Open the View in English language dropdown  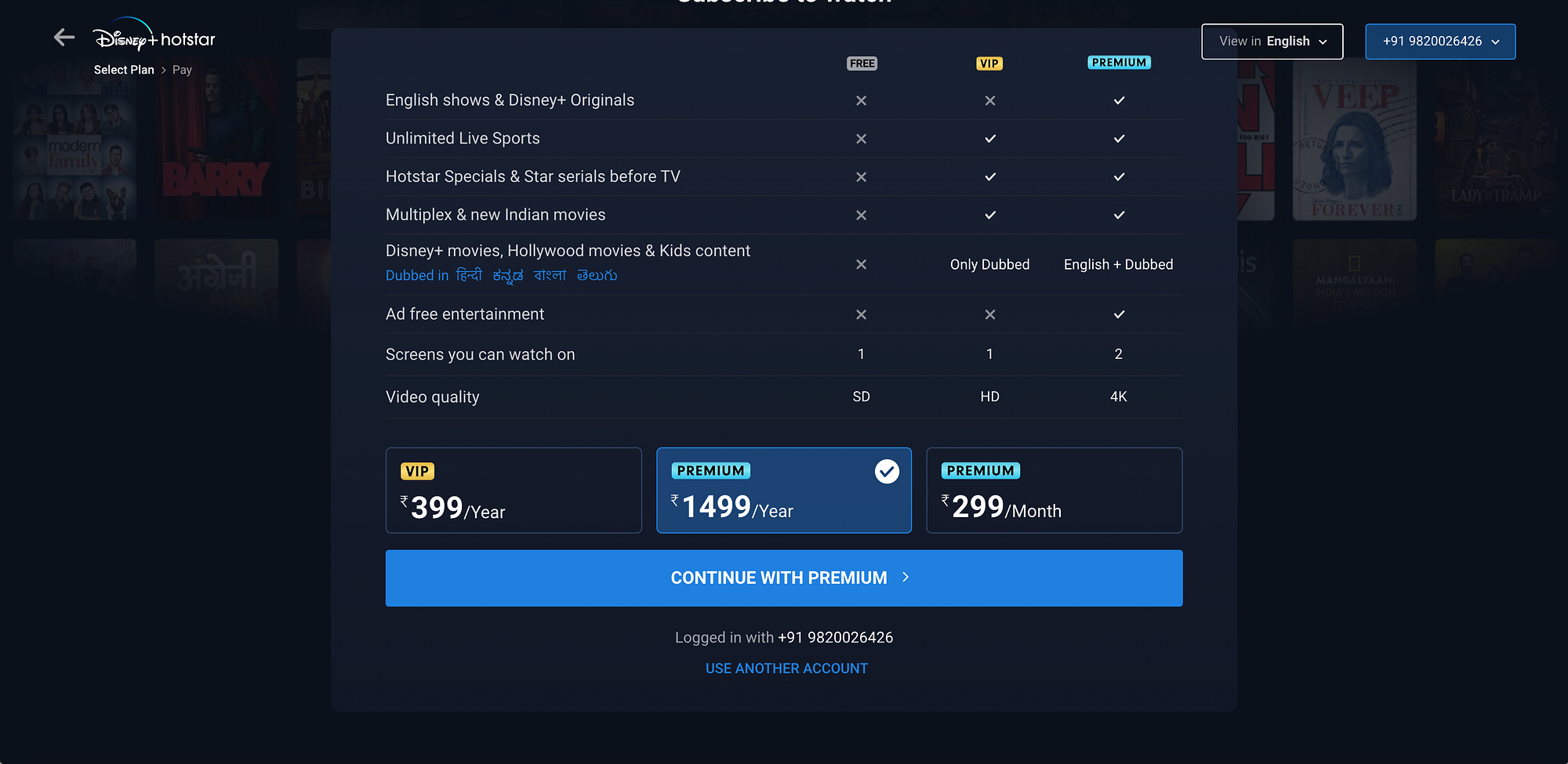(x=1272, y=42)
